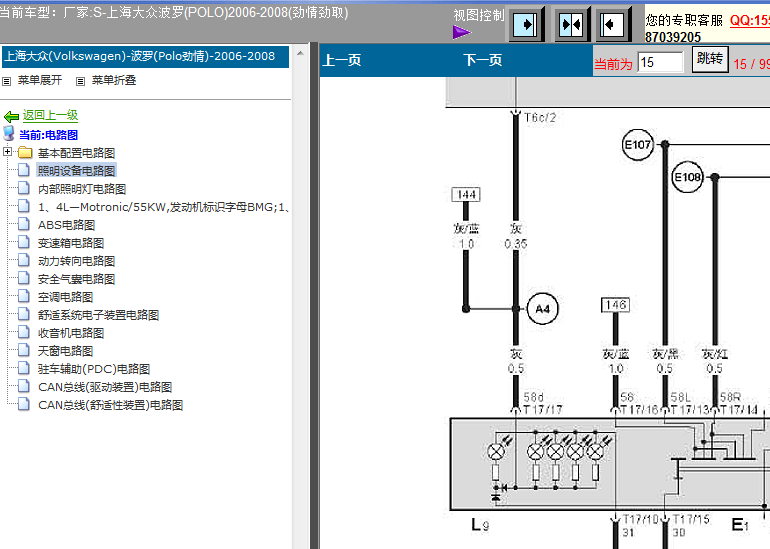Click the 当前:电路图 label
The height and width of the screenshot is (549, 770).
click(x=48, y=135)
